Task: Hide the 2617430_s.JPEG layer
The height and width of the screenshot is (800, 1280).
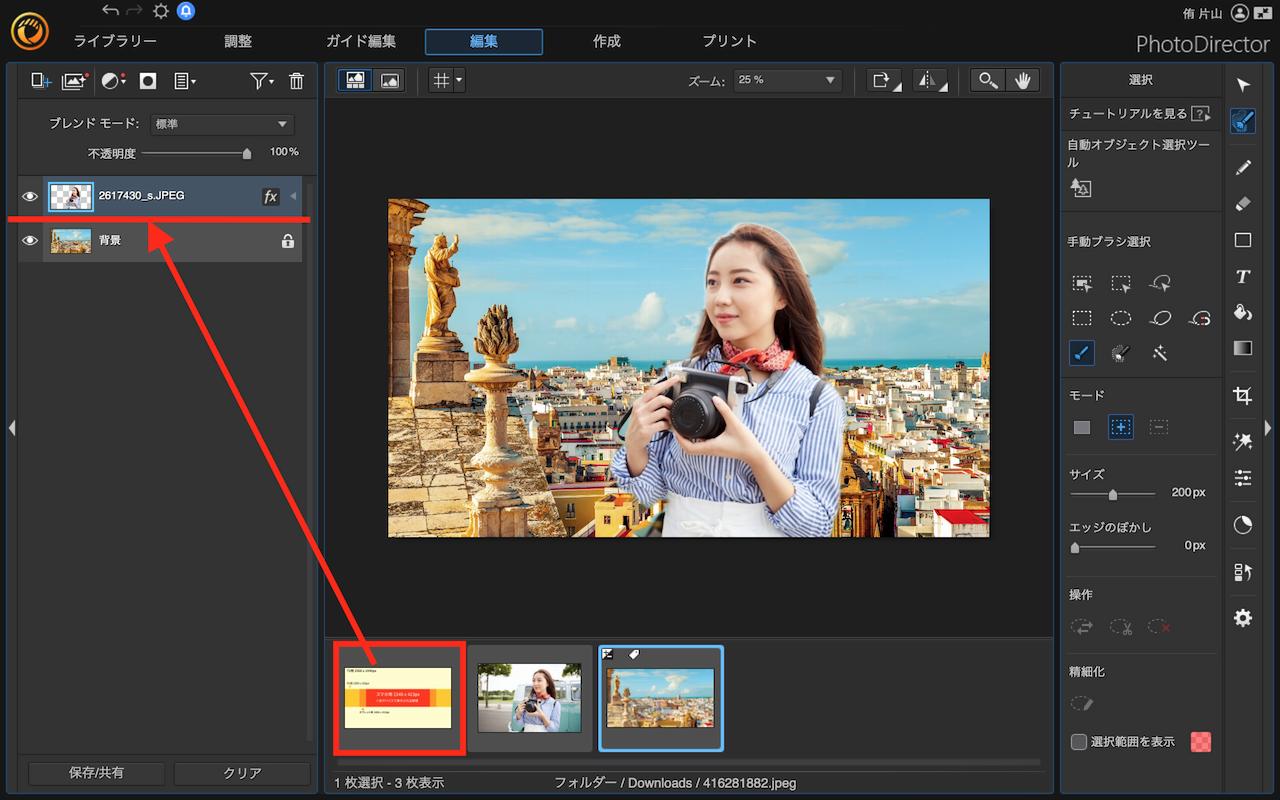Action: click(30, 196)
